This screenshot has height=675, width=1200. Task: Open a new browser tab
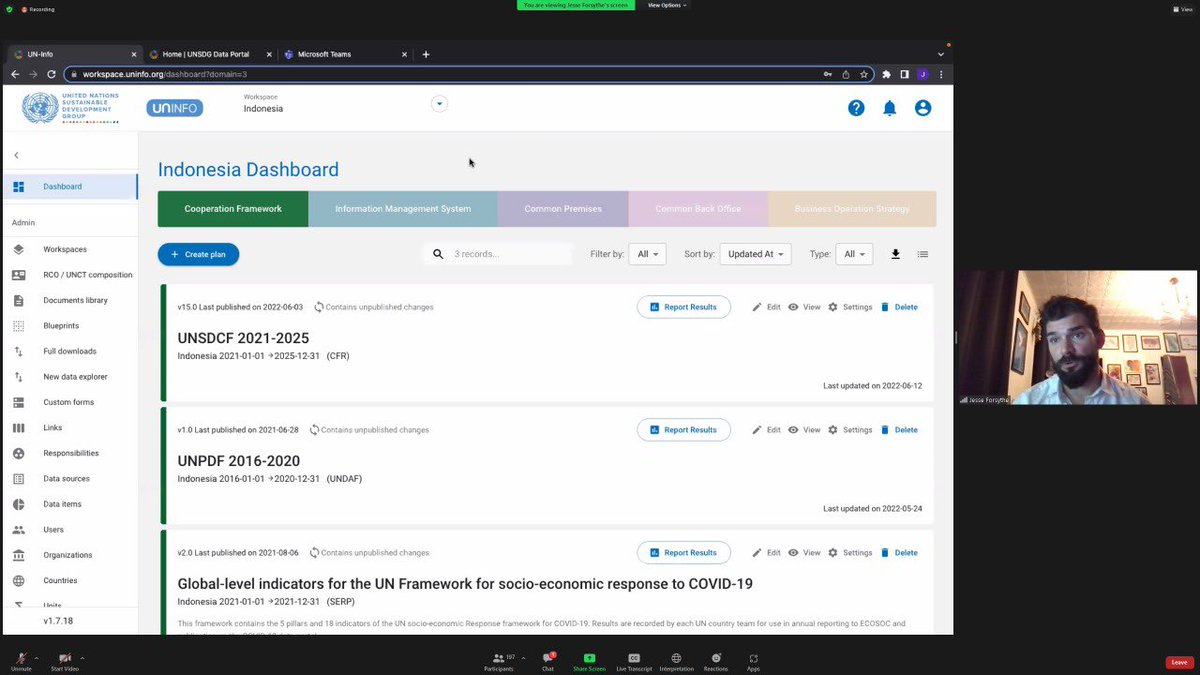click(x=425, y=54)
